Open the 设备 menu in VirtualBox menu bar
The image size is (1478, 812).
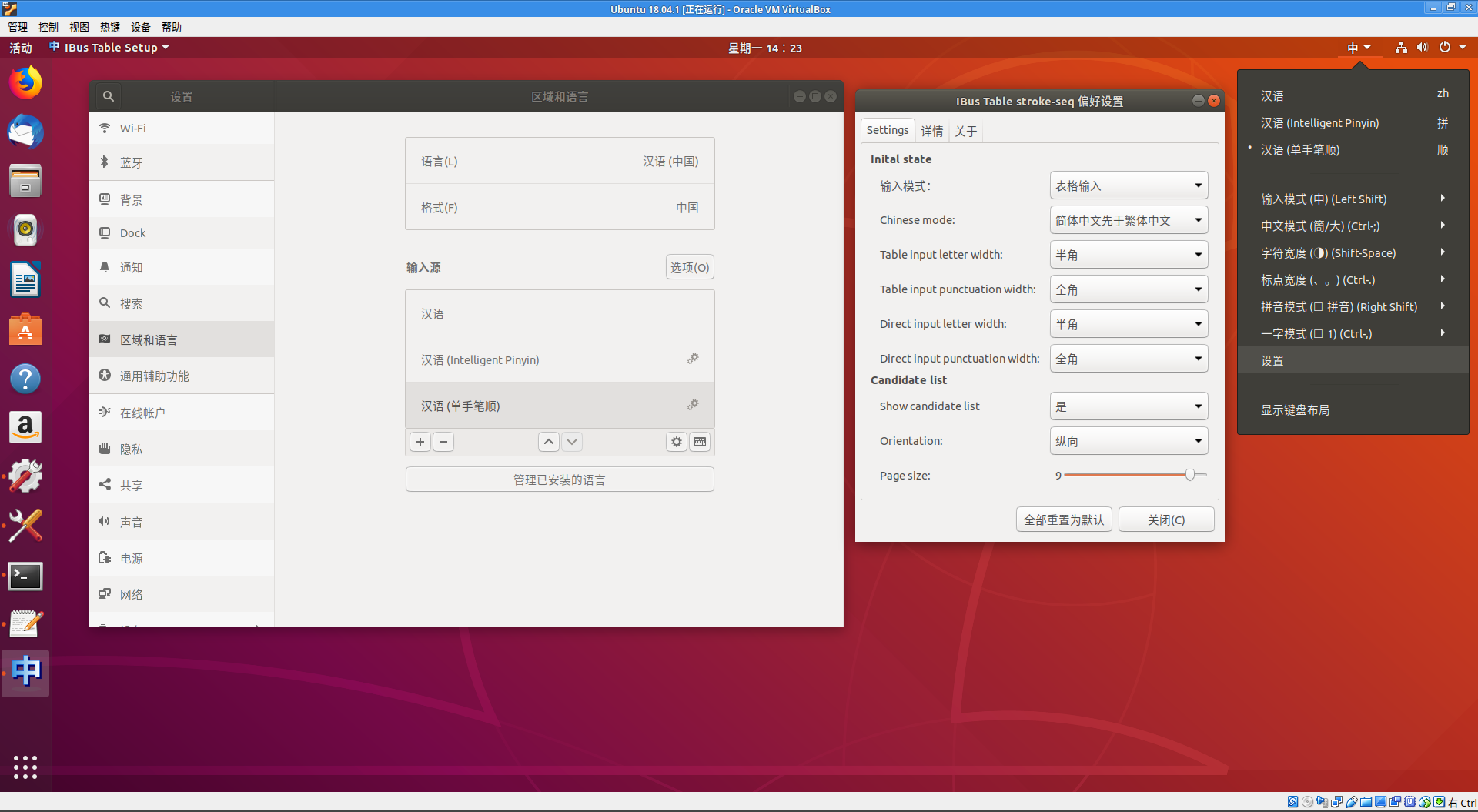click(141, 27)
